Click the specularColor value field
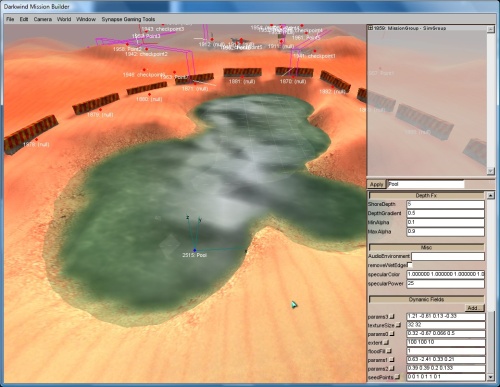The image size is (500, 387). [445, 274]
